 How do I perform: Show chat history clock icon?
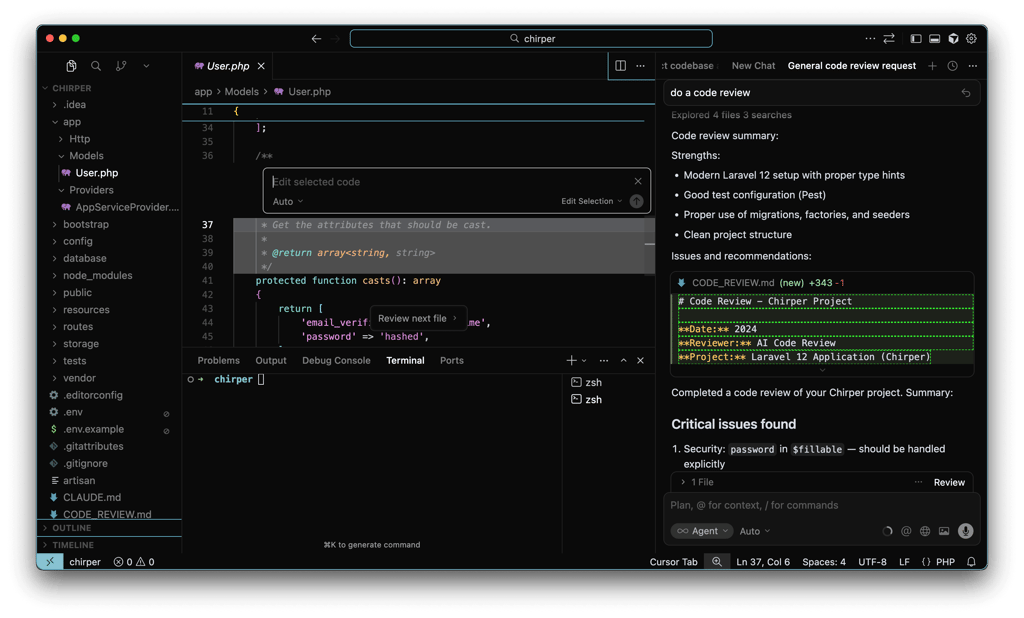click(952, 66)
